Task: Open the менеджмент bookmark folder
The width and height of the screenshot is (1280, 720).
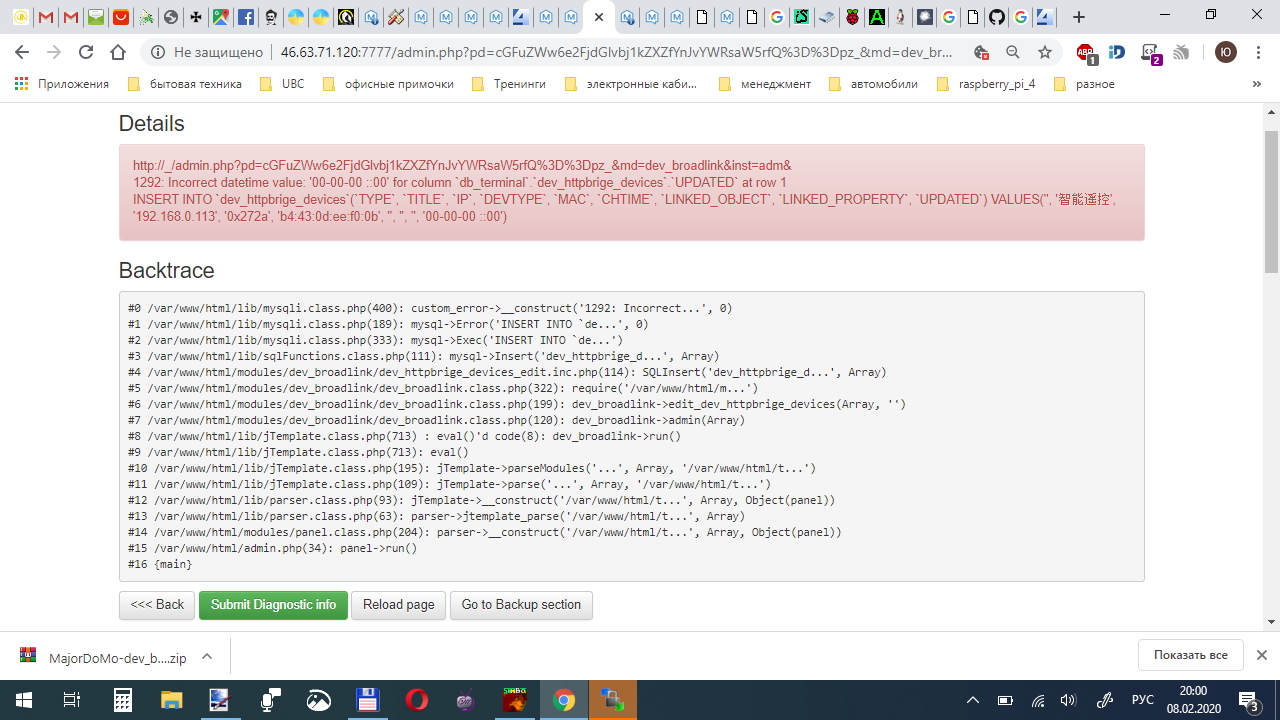Action: pyautogui.click(x=765, y=84)
